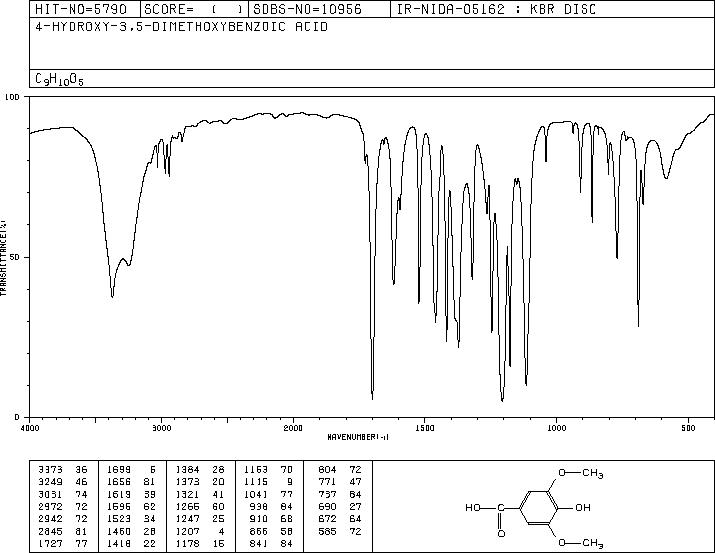The image size is (715, 553).
Task: Select peak table entry 690
Action: tap(340, 506)
